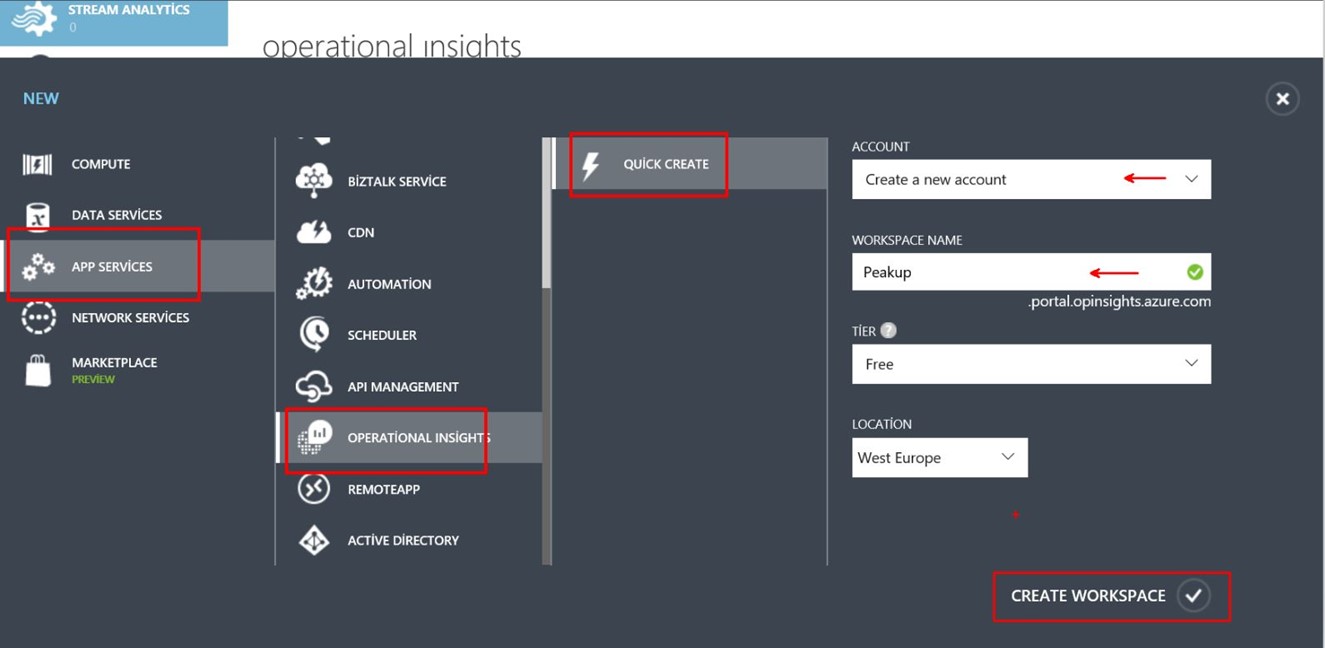Click the Tier help question mark icon
This screenshot has height=648, width=1325.
(888, 331)
